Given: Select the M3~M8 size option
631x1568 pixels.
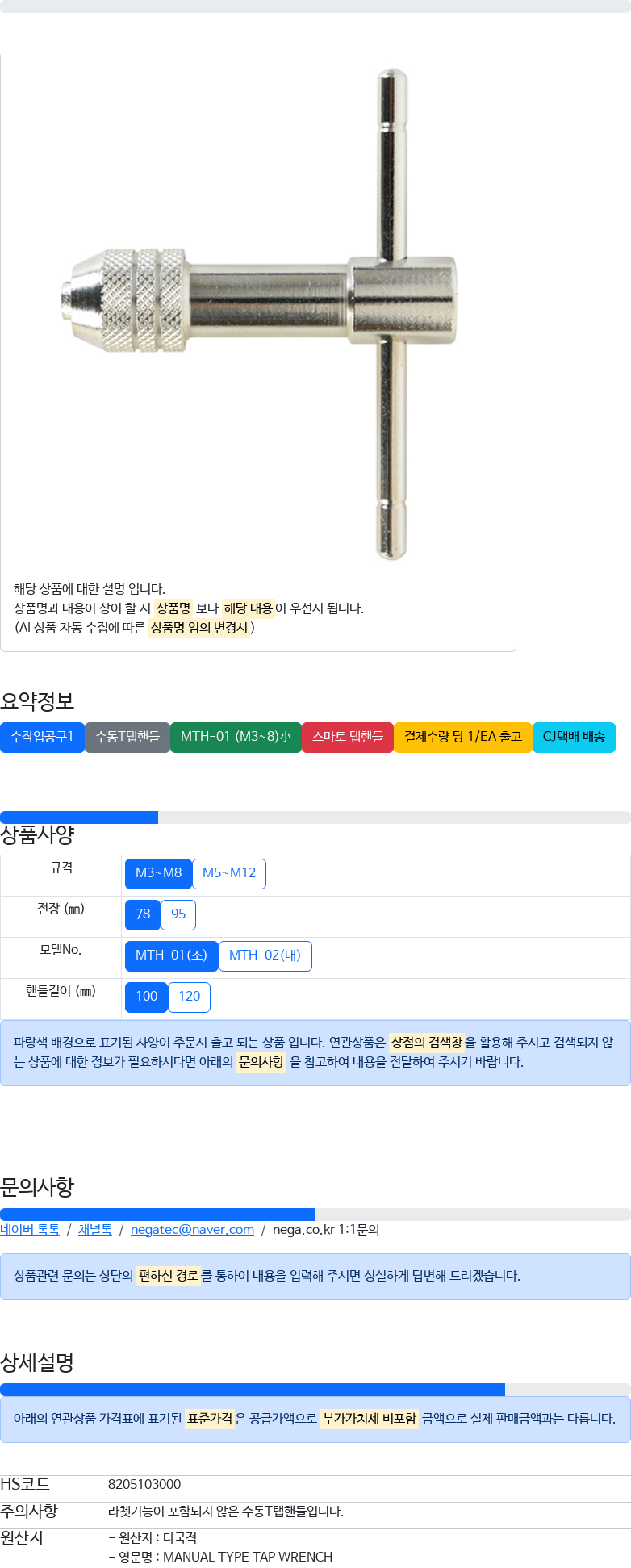Looking at the screenshot, I should point(158,873).
